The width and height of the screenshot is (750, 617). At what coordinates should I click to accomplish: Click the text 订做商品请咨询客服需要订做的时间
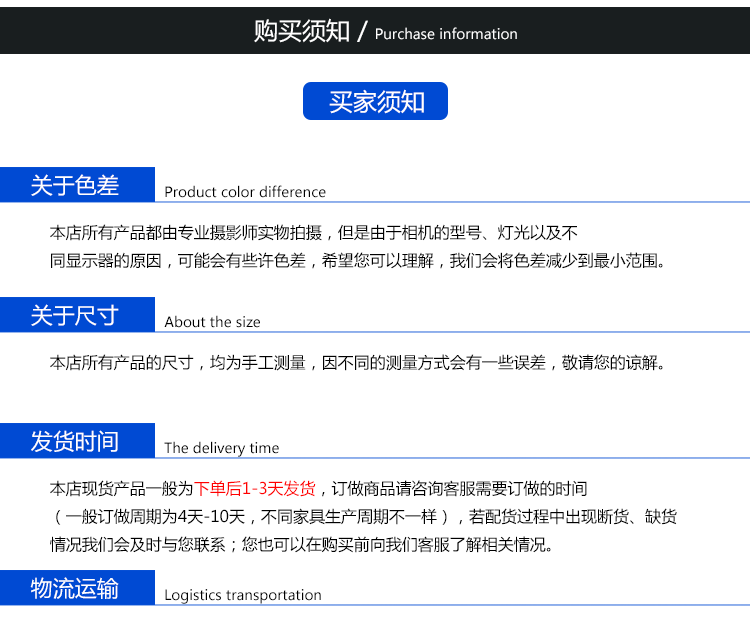459,488
